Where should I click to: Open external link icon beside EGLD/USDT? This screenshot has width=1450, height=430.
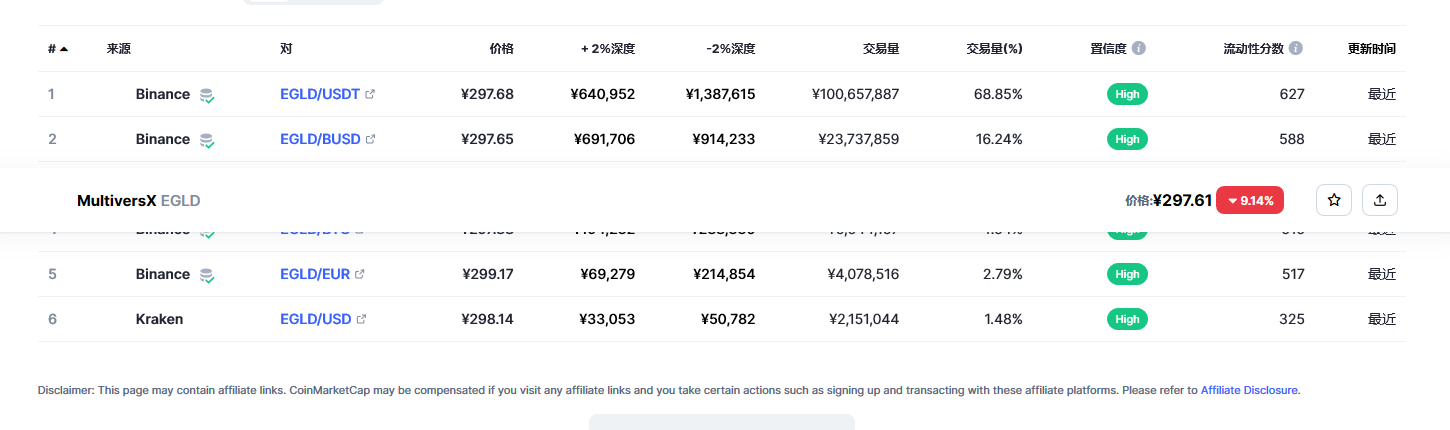370,94
